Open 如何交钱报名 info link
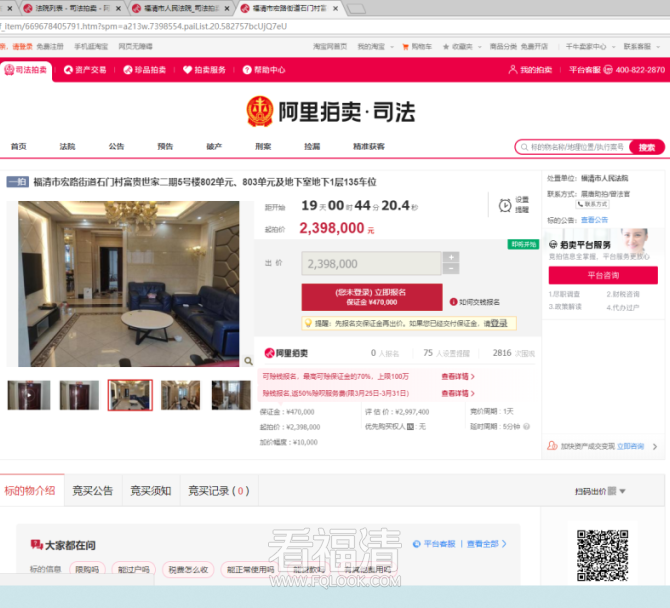This screenshot has width=670, height=608. (x=475, y=302)
